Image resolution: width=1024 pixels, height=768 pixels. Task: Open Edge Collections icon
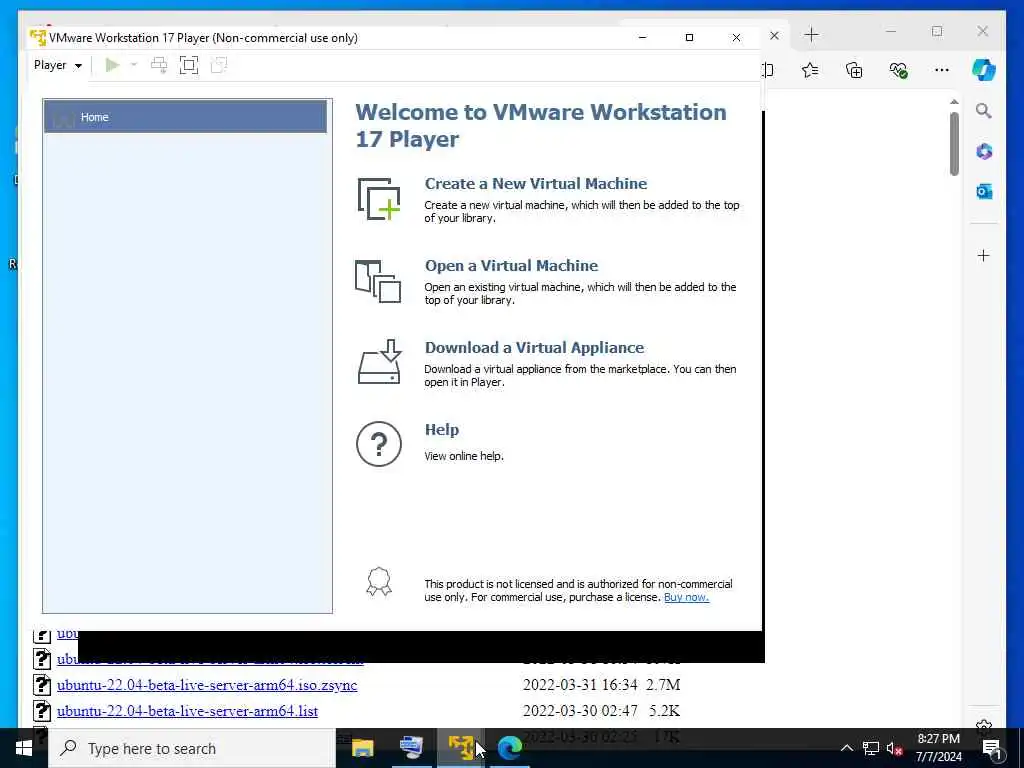coord(854,70)
